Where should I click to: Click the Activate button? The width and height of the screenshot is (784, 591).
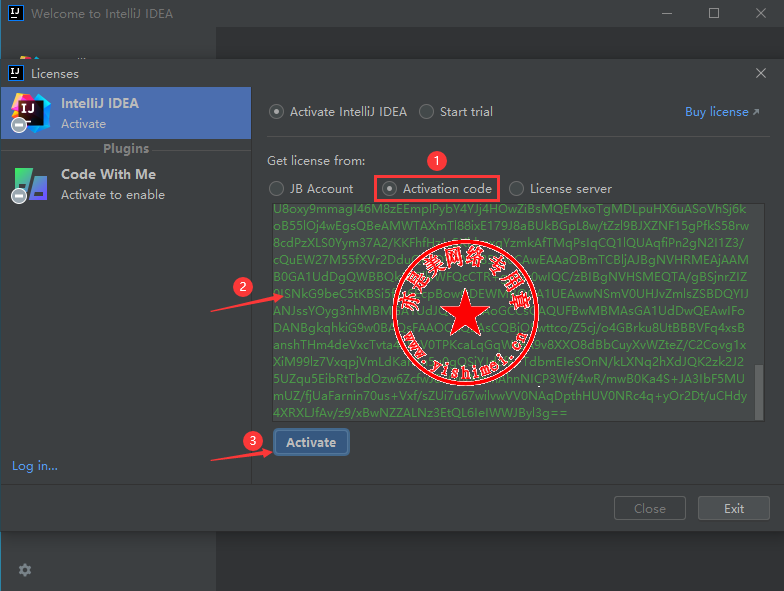tap(311, 442)
